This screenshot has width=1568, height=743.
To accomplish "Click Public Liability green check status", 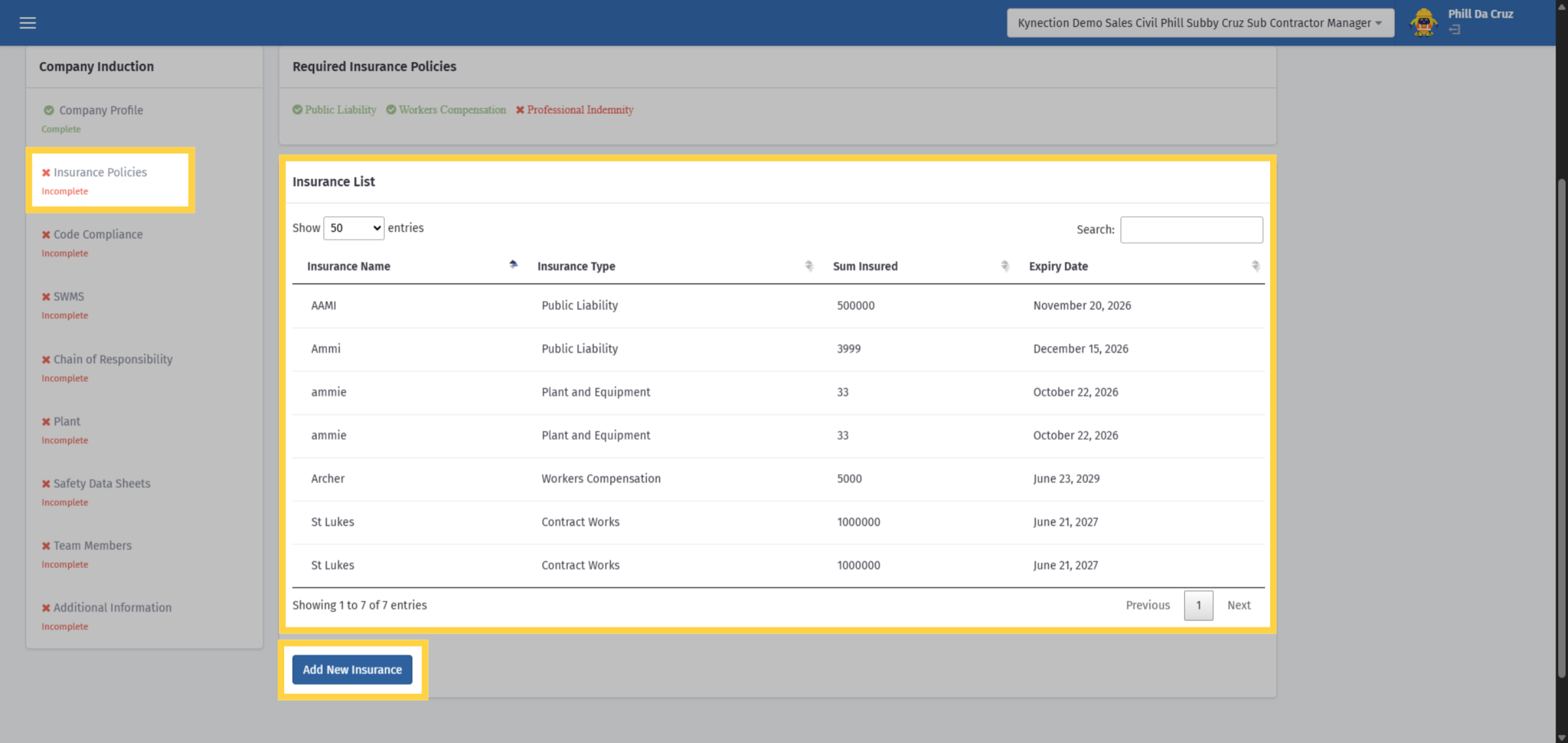I will point(335,110).
